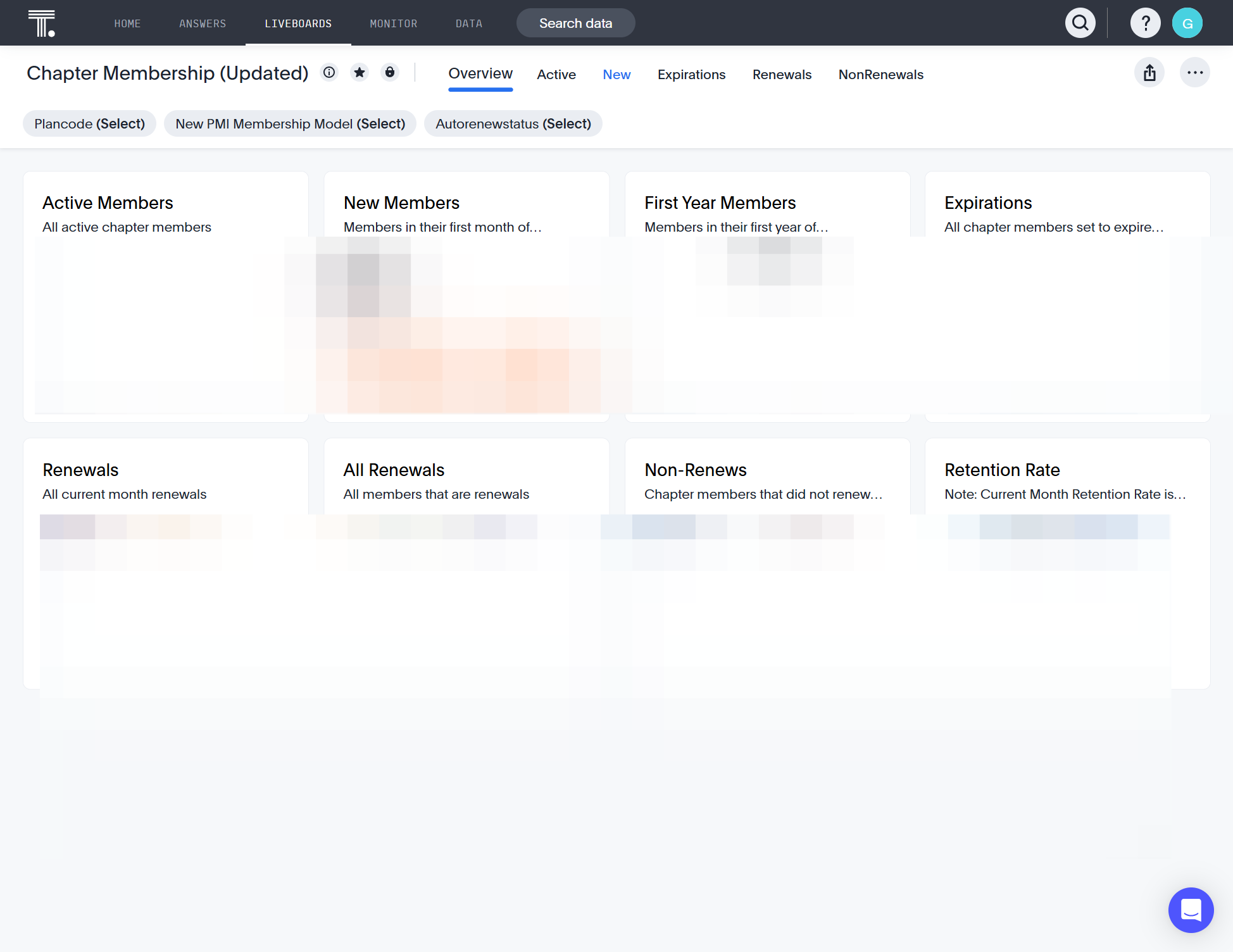Switch to the Overview tab
The image size is (1233, 952).
480,74
